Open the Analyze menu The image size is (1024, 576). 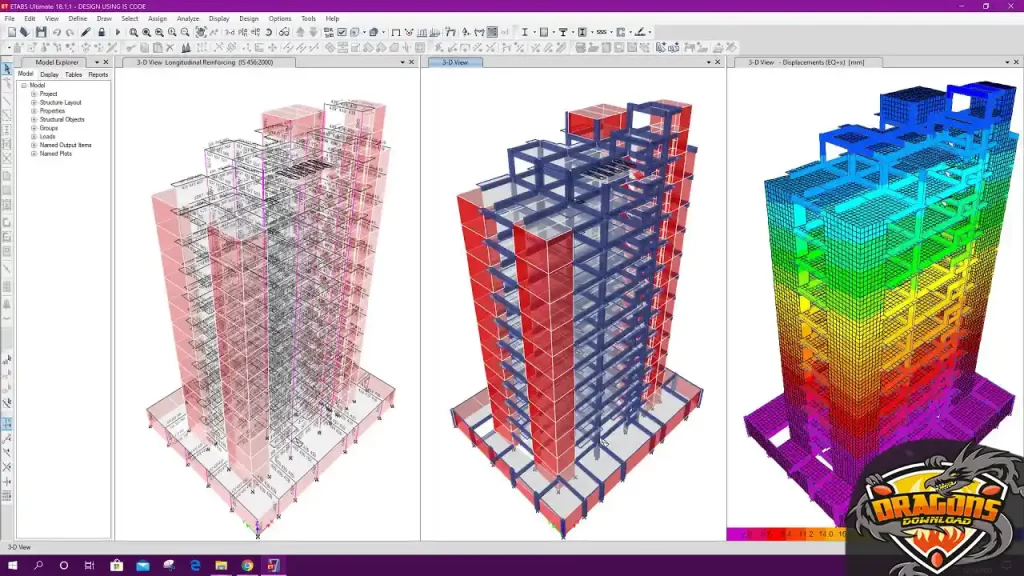(186, 18)
